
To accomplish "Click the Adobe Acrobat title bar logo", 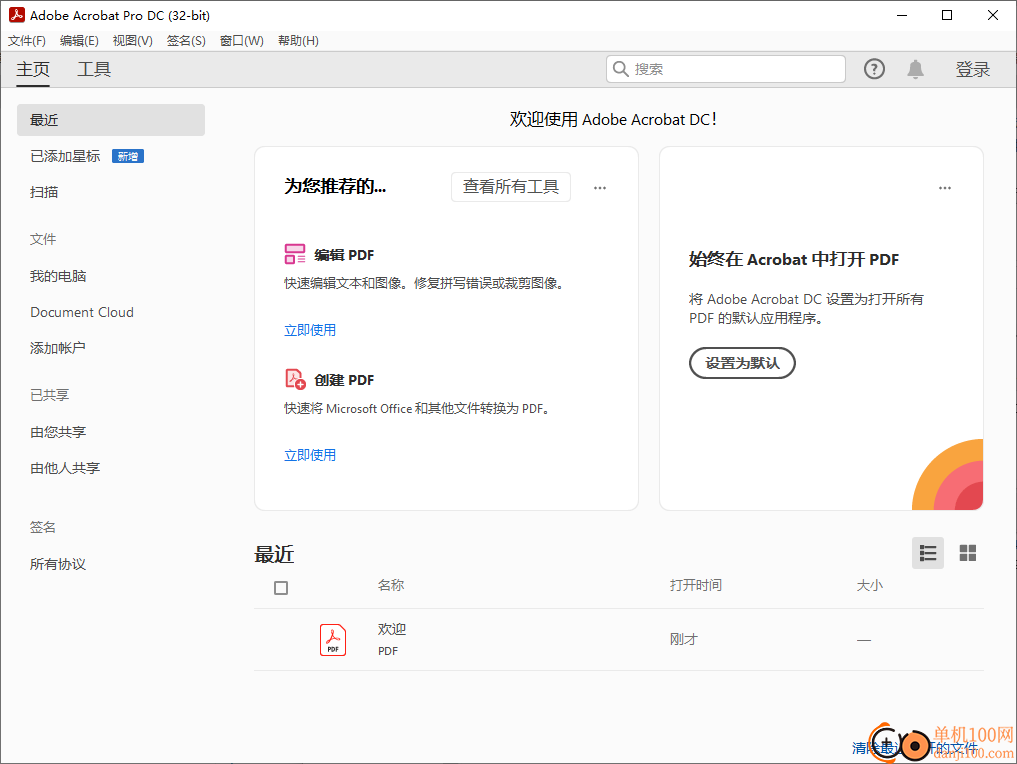I will [17, 15].
